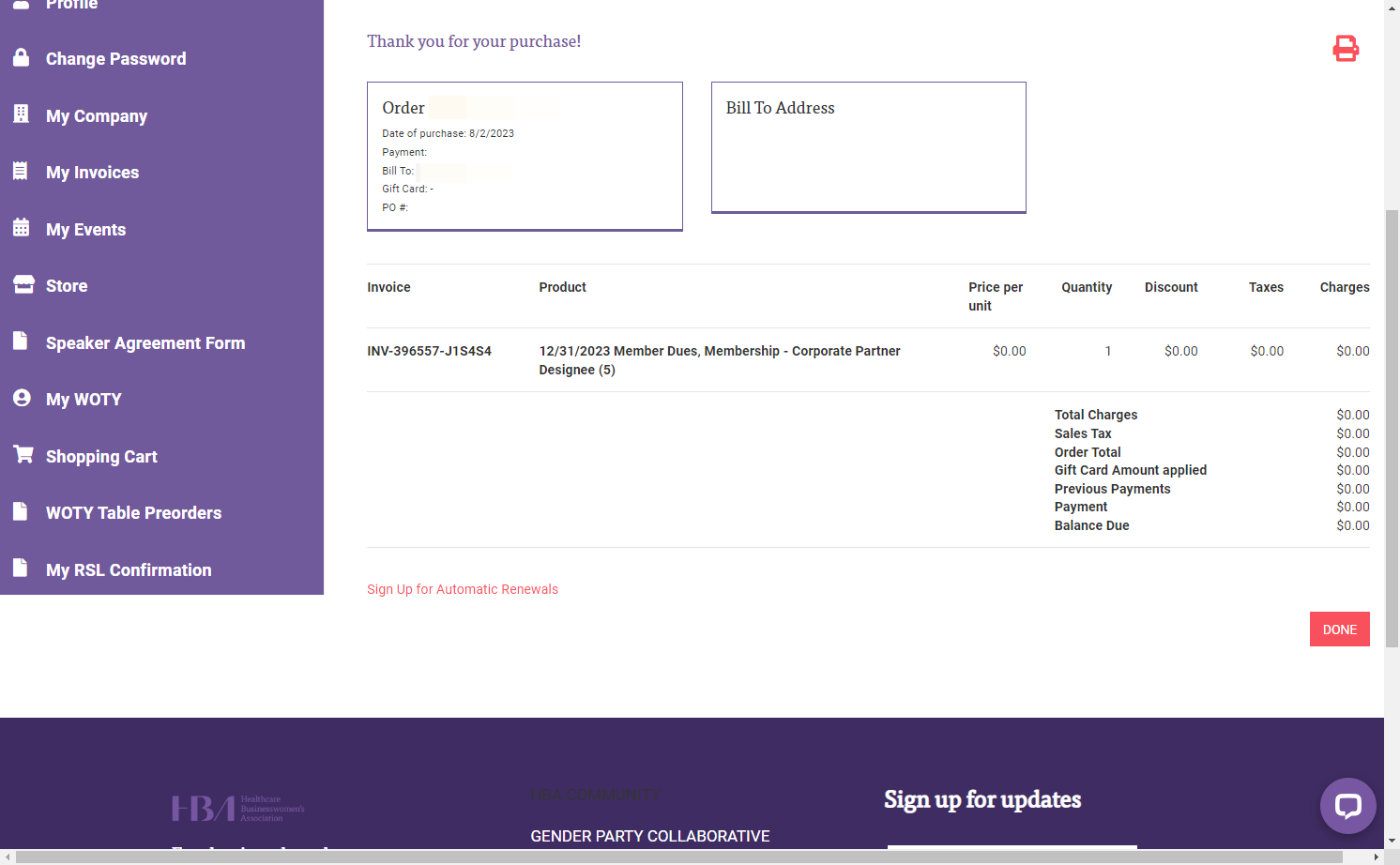View the Shopping Cart
The height and width of the screenshot is (865, 1400).
pos(101,457)
